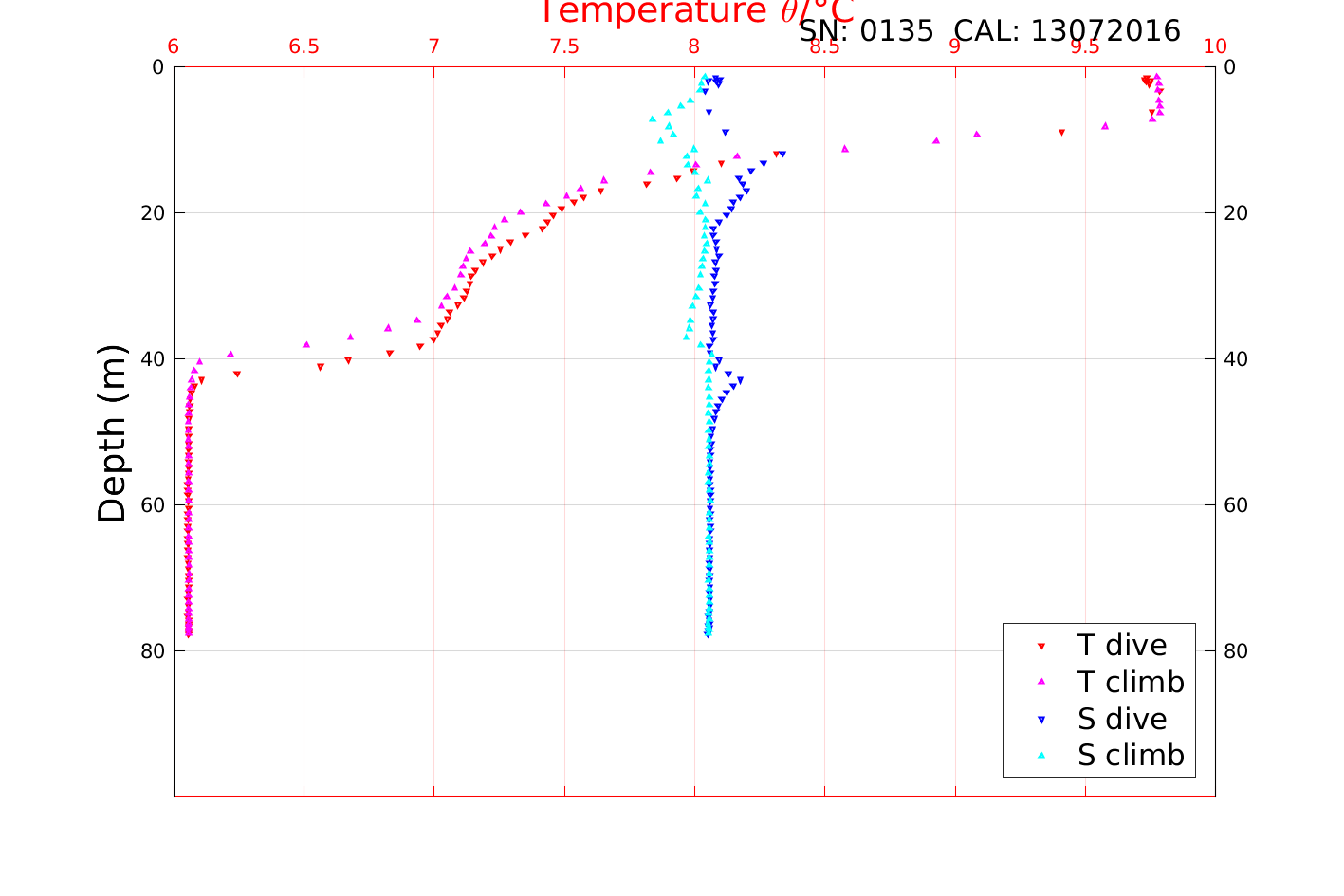Select the red Temperature axis title
This screenshot has width=1344, height=896.
click(697, 11)
